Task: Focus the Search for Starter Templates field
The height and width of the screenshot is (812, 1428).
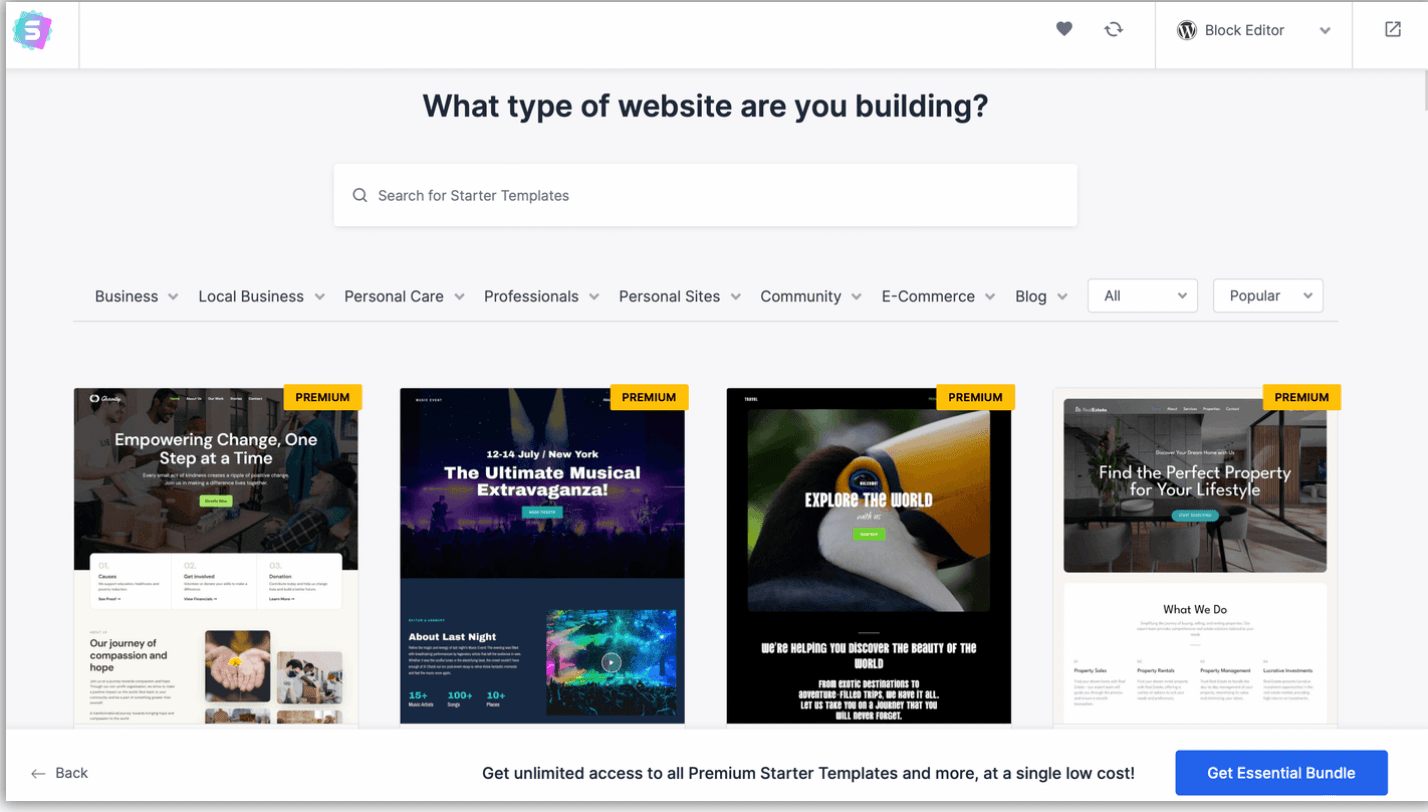Action: point(705,195)
